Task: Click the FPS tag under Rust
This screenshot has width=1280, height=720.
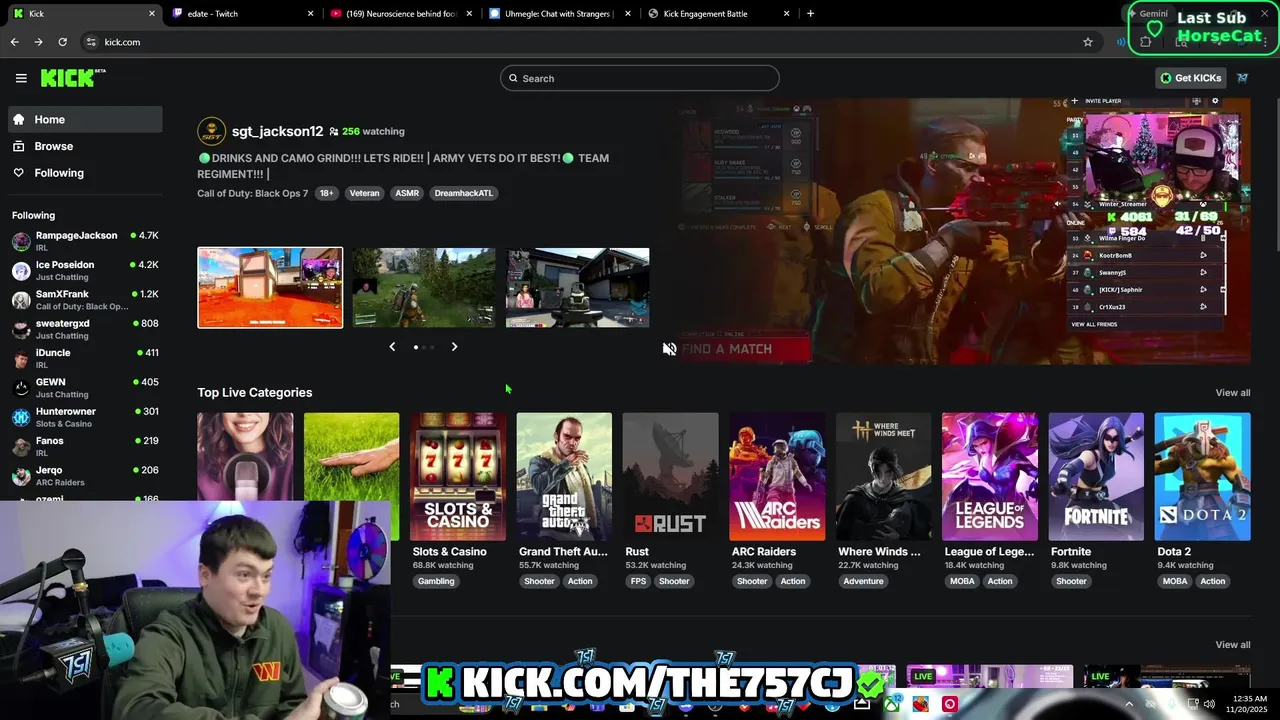Action: 638,581
